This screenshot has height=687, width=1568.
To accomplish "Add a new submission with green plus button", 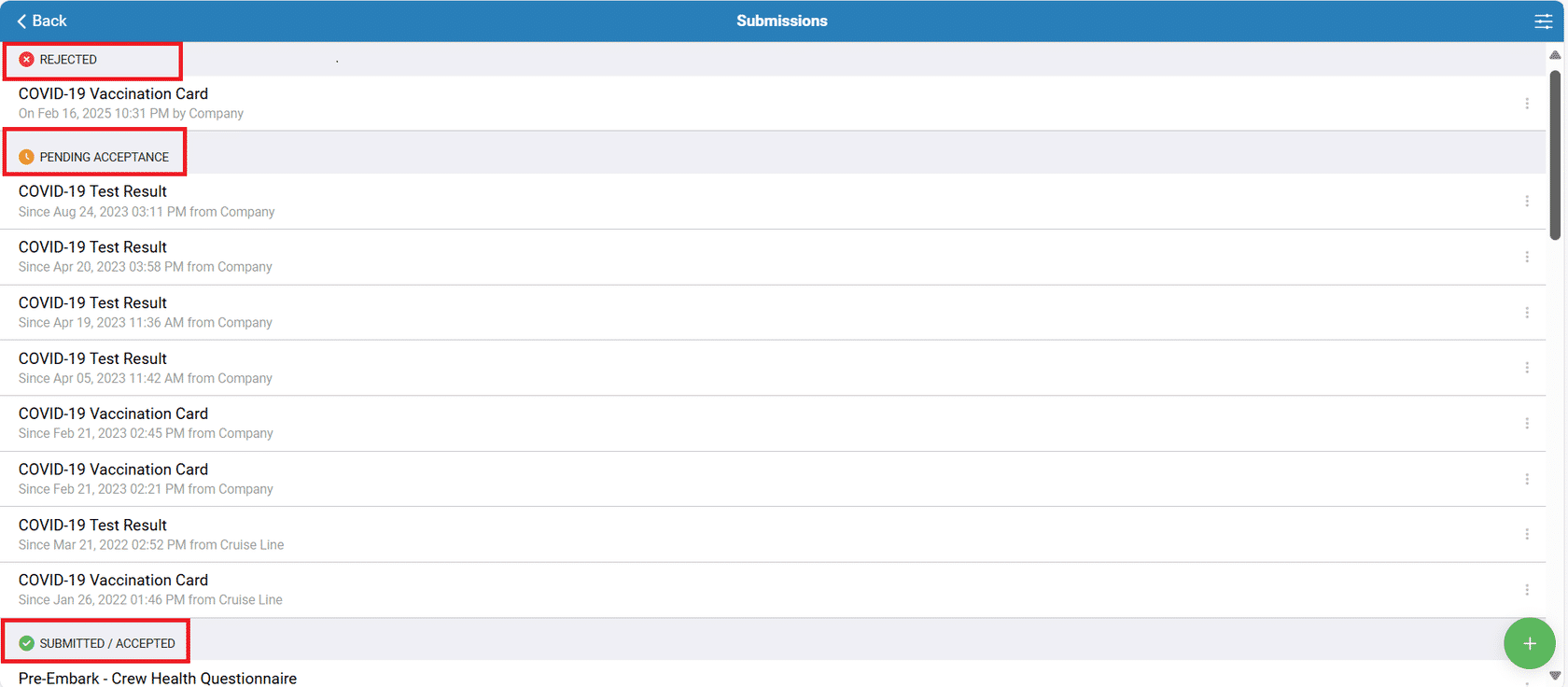I will point(1529,643).
